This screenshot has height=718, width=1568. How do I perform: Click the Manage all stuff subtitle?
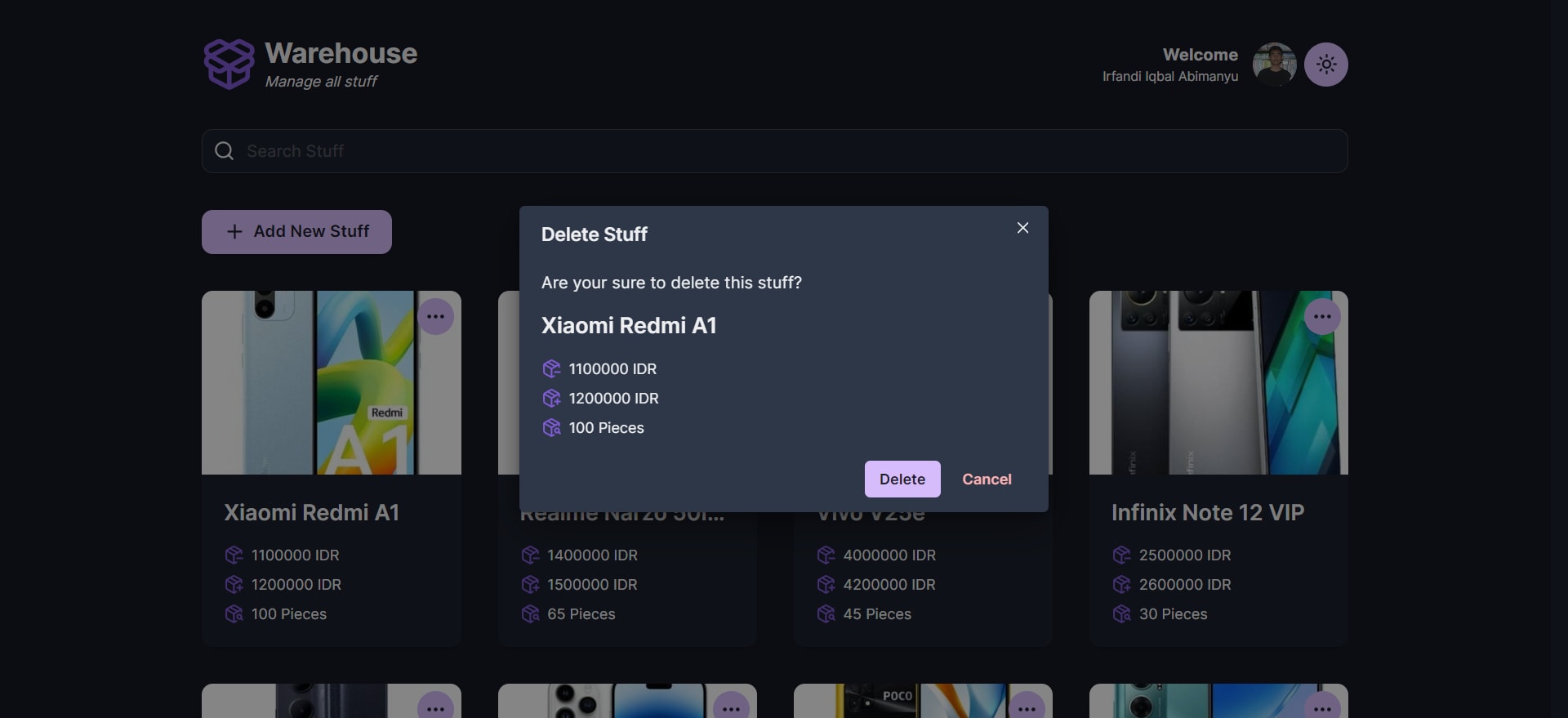pyautogui.click(x=321, y=82)
